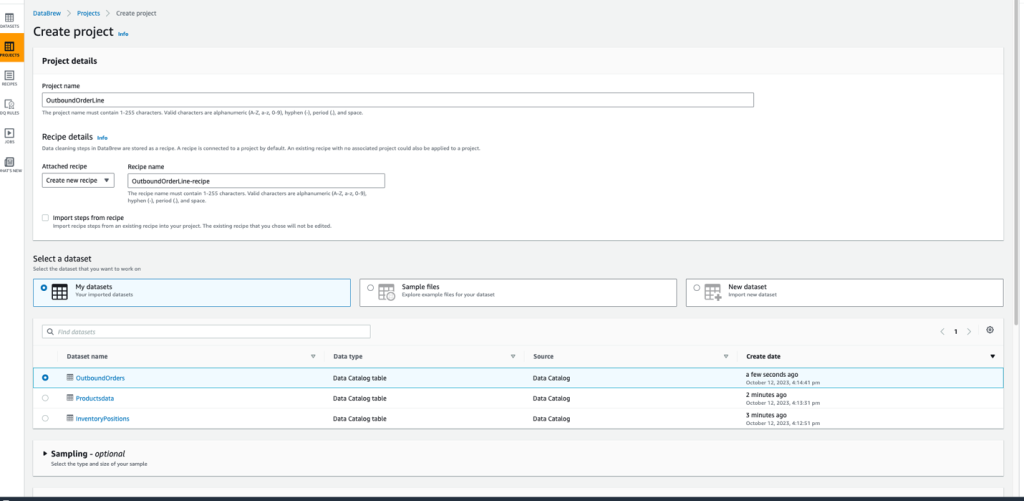Select the My datasets radio option
The height and width of the screenshot is (501, 1024).
[x=44, y=287]
